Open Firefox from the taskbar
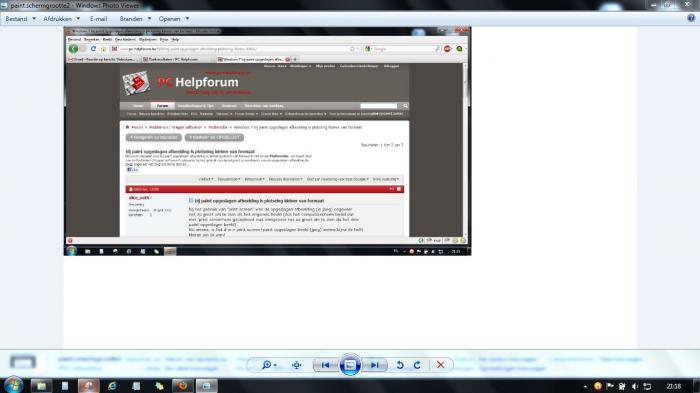The width and height of the screenshot is (700, 393). click(182, 385)
